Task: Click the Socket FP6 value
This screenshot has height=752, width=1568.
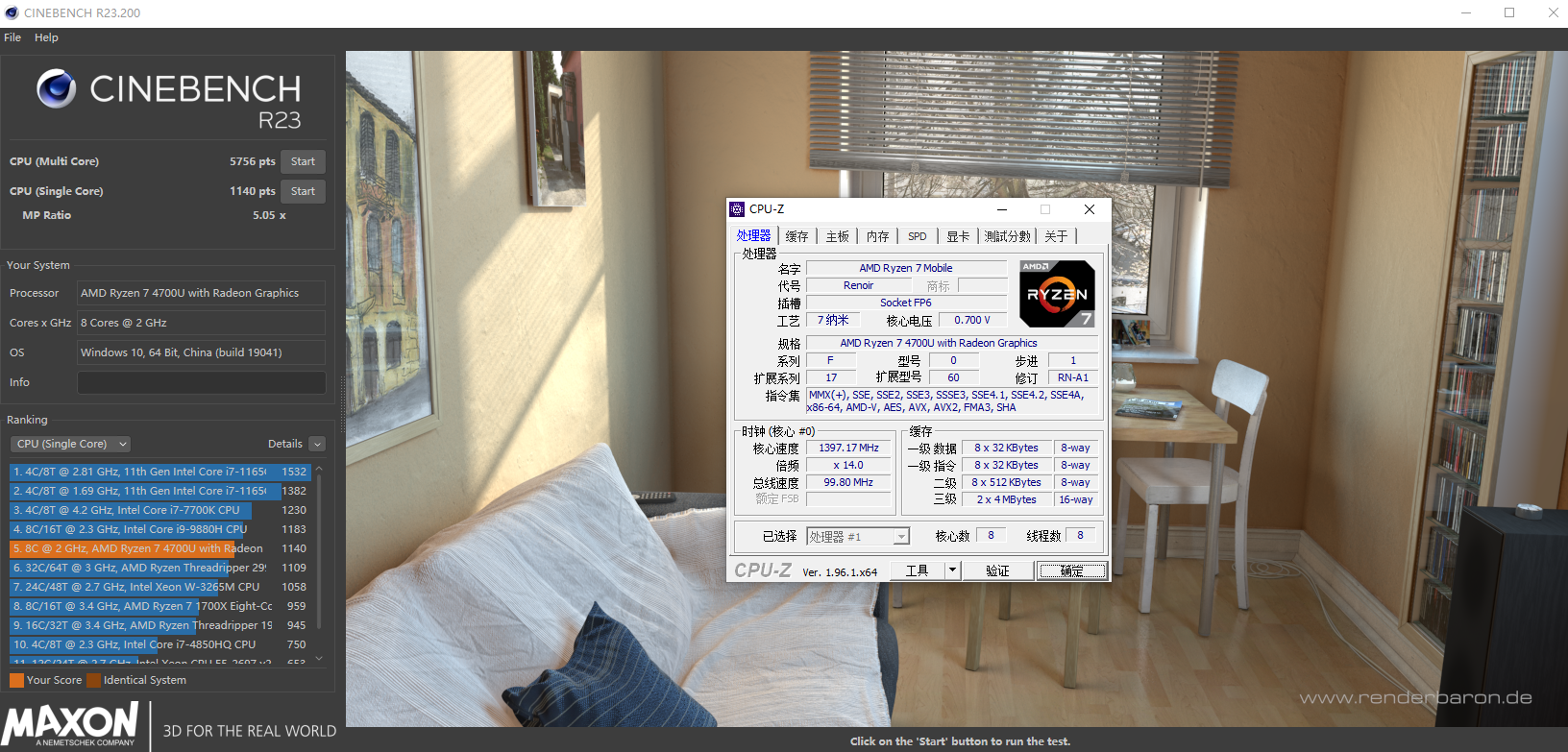Action: [x=906, y=303]
